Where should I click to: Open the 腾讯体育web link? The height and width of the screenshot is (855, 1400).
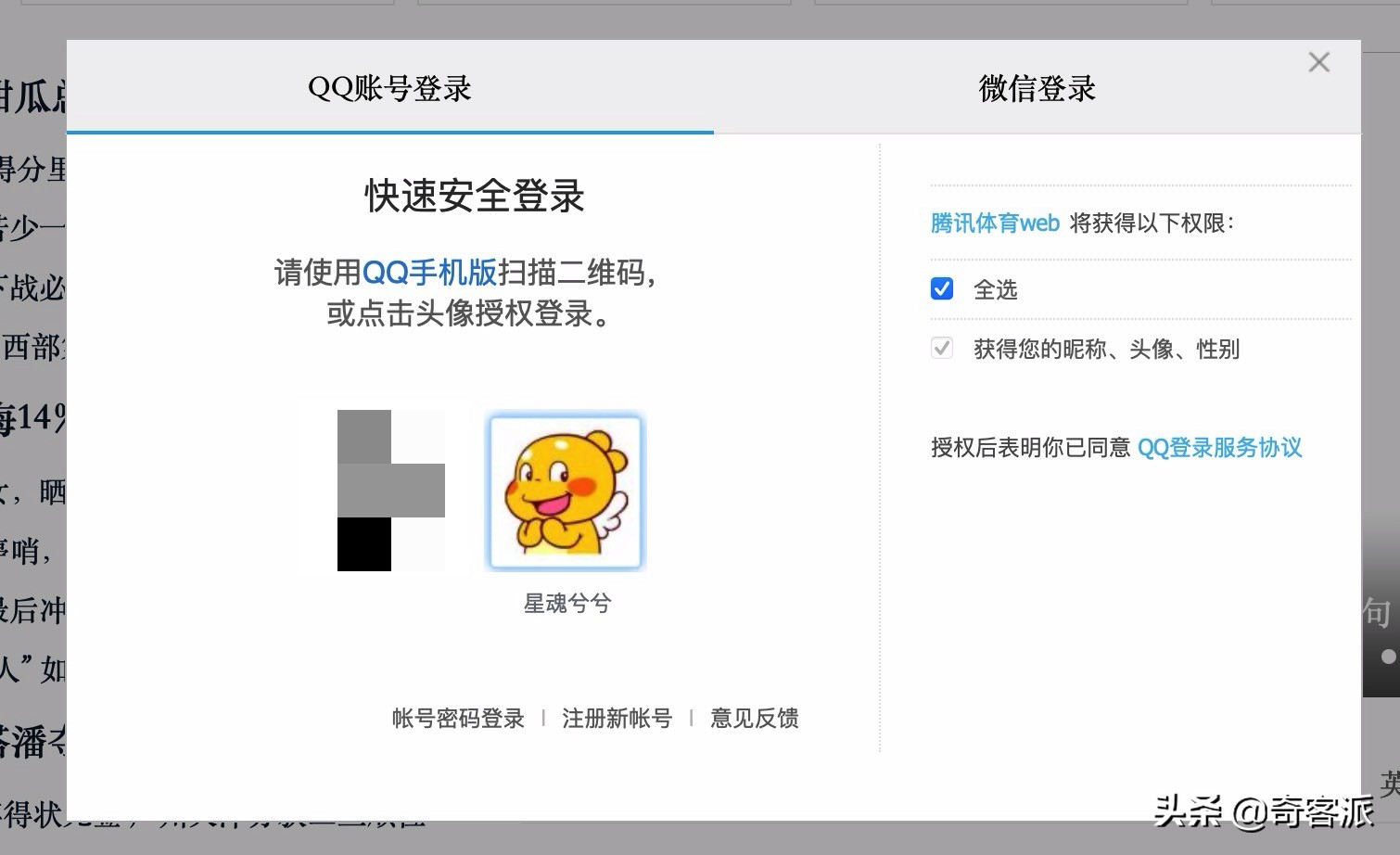pos(995,223)
